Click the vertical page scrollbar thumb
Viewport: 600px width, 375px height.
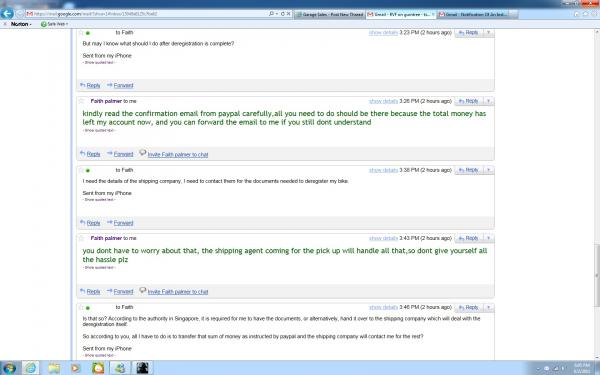(597, 276)
